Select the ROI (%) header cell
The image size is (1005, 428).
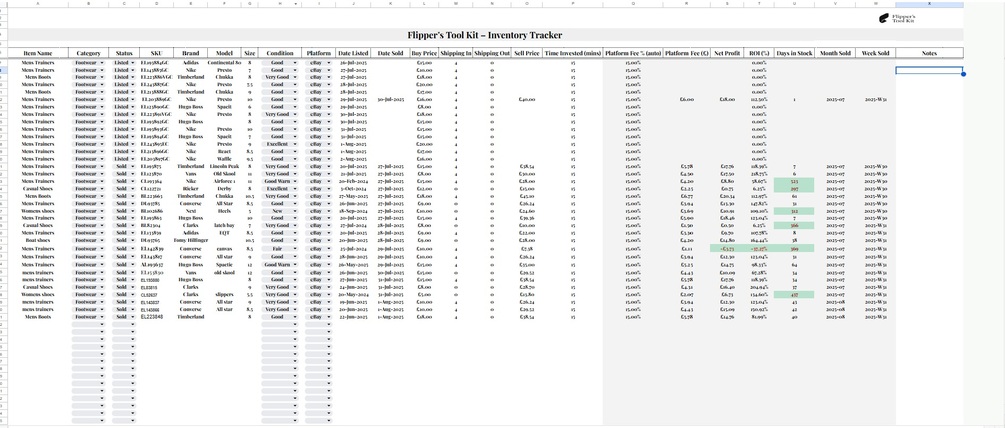tap(759, 53)
